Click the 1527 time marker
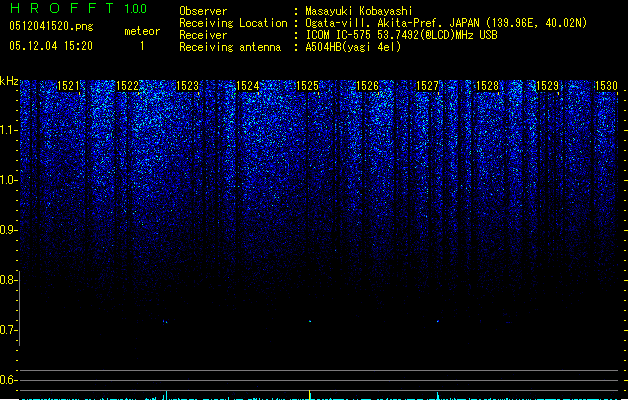This screenshot has width=629, height=400. [427, 86]
